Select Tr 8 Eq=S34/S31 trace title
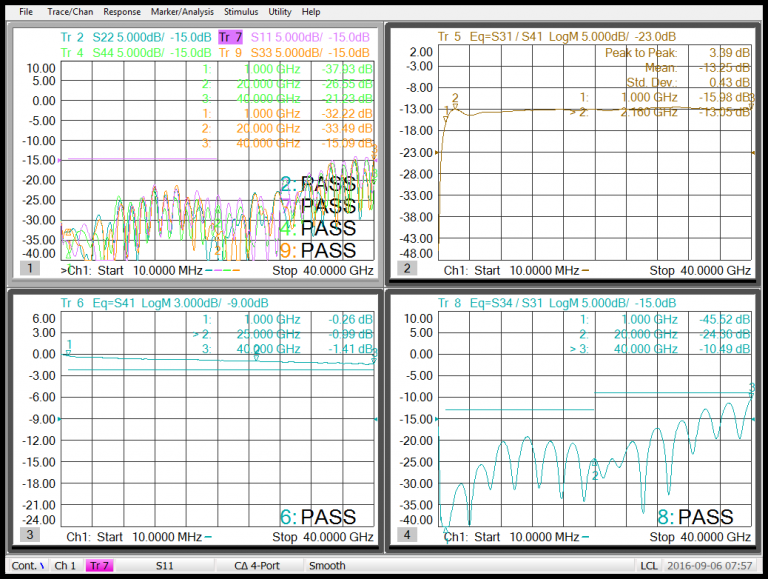 (x=557, y=303)
